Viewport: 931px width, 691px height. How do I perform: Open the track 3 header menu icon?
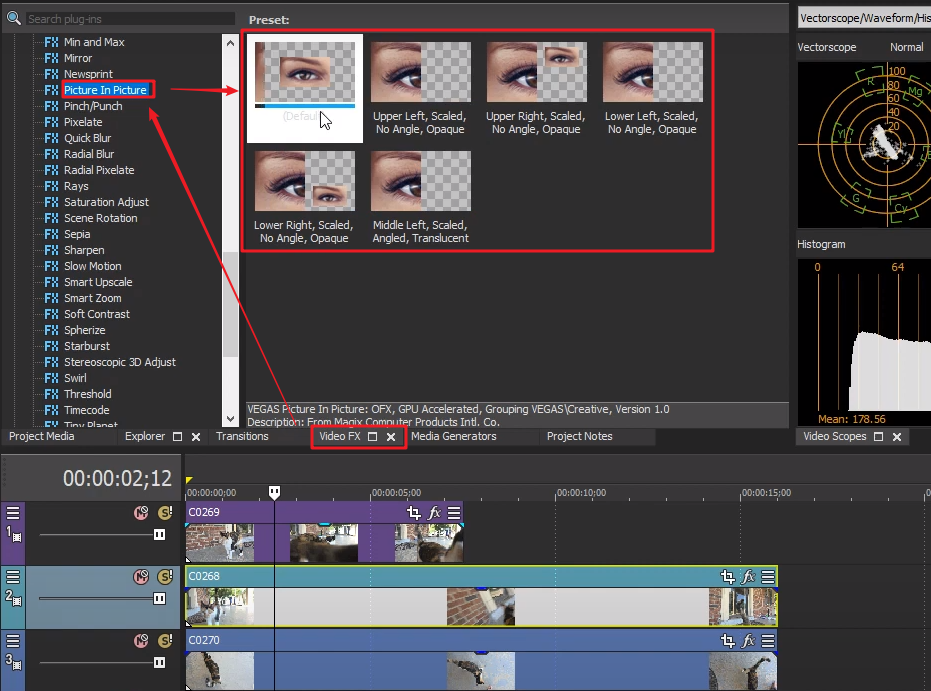(x=13, y=641)
